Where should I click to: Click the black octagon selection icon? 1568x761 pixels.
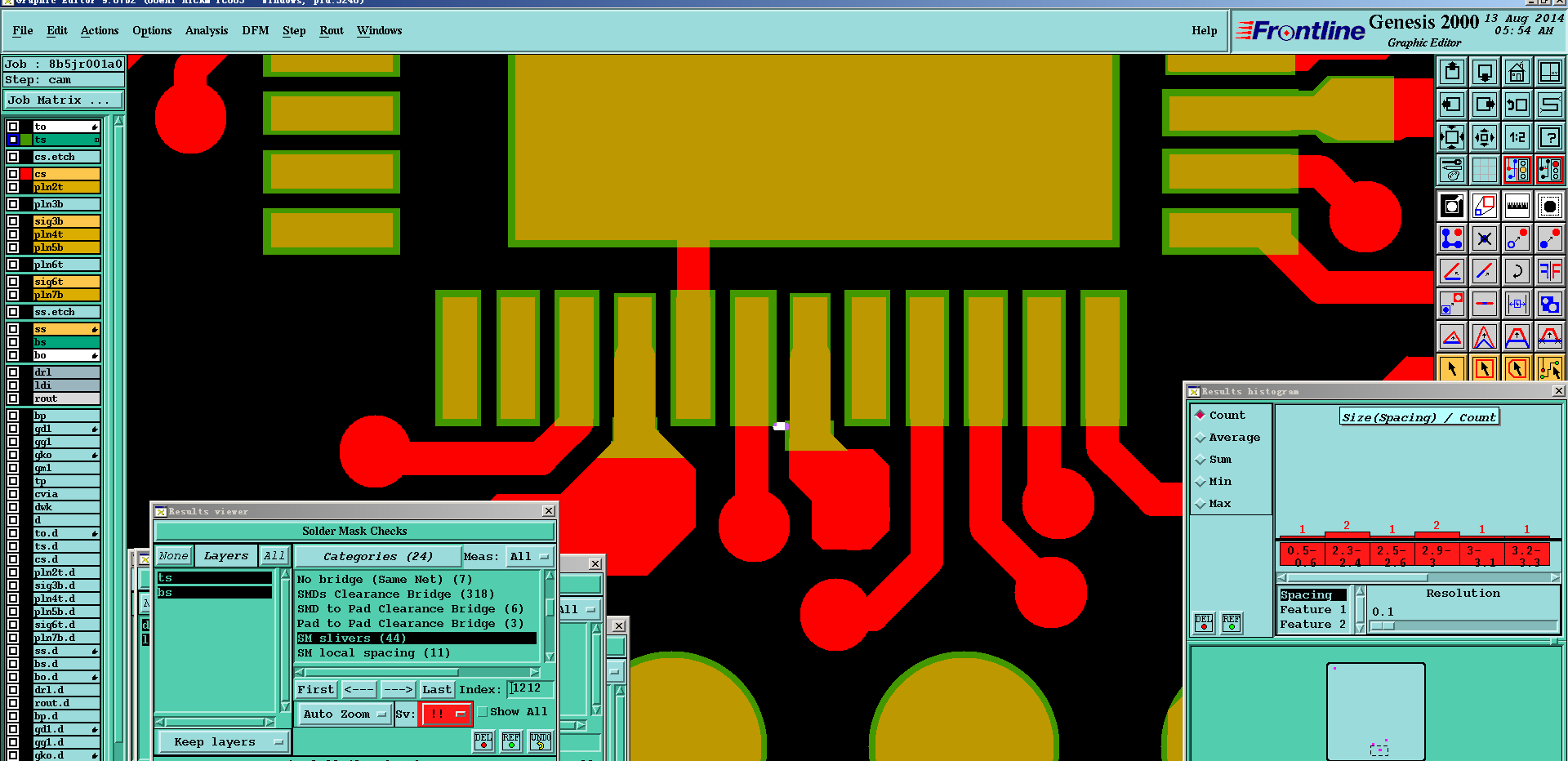click(x=1550, y=206)
